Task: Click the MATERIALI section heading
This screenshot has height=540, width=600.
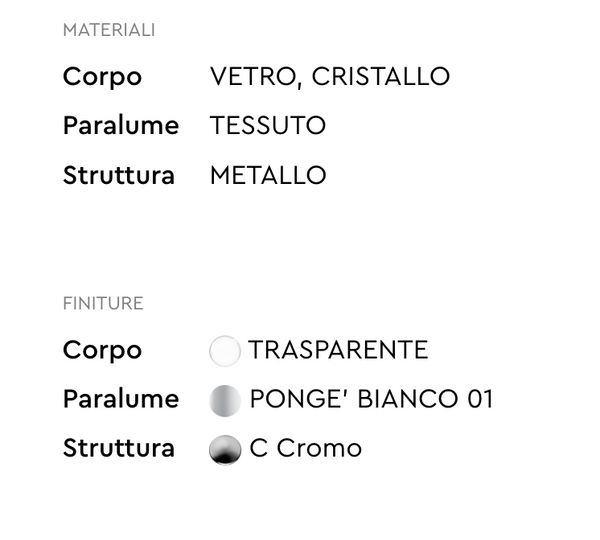Action: [x=109, y=31]
